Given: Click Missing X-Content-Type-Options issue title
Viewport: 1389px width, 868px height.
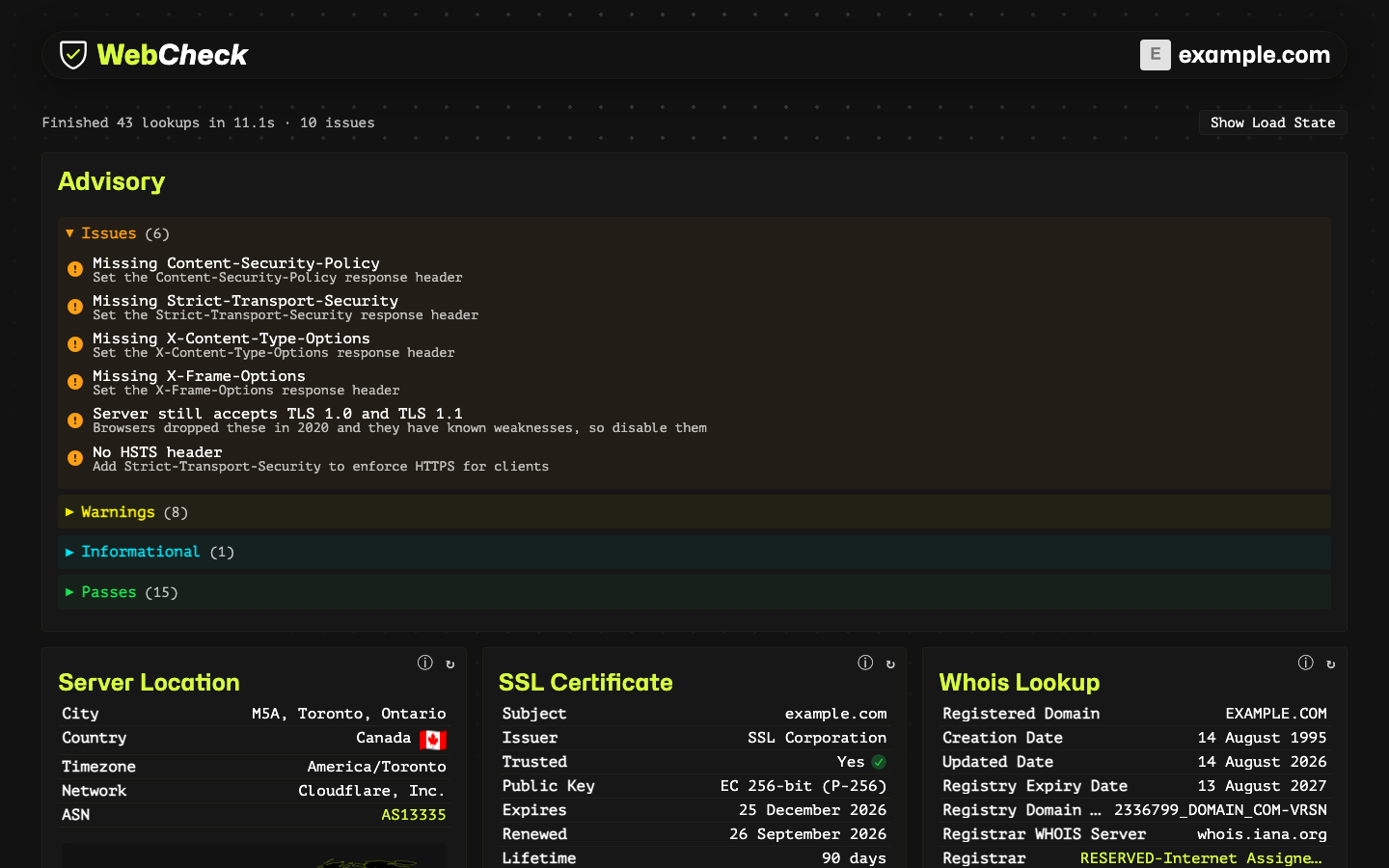Looking at the screenshot, I should pyautogui.click(x=231, y=339).
